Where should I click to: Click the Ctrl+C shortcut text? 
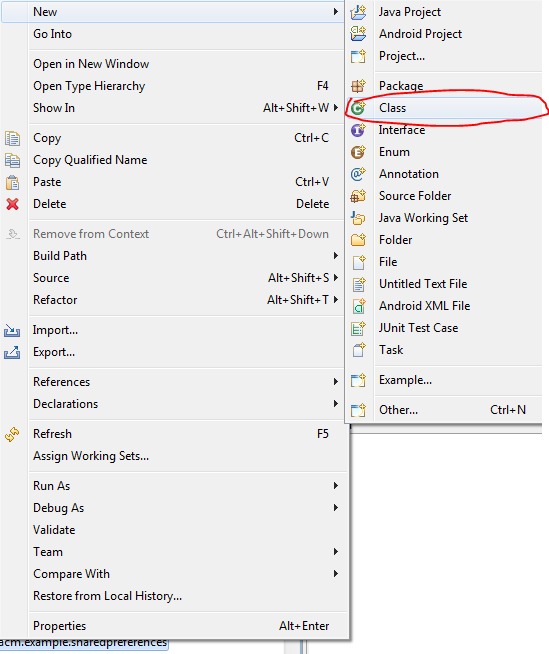[x=311, y=138]
